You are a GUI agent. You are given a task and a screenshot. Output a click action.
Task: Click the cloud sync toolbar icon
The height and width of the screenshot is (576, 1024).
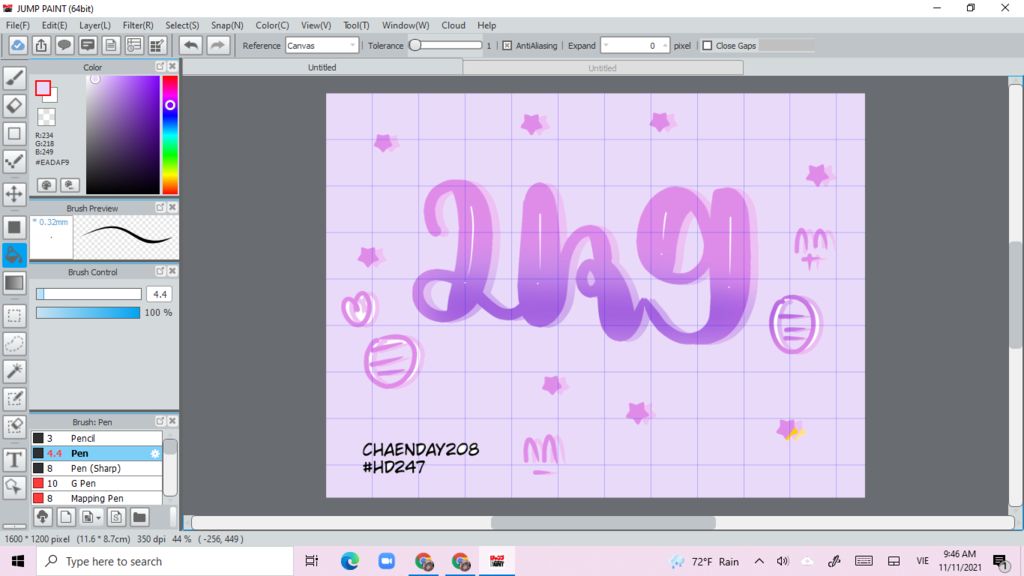click(x=18, y=45)
